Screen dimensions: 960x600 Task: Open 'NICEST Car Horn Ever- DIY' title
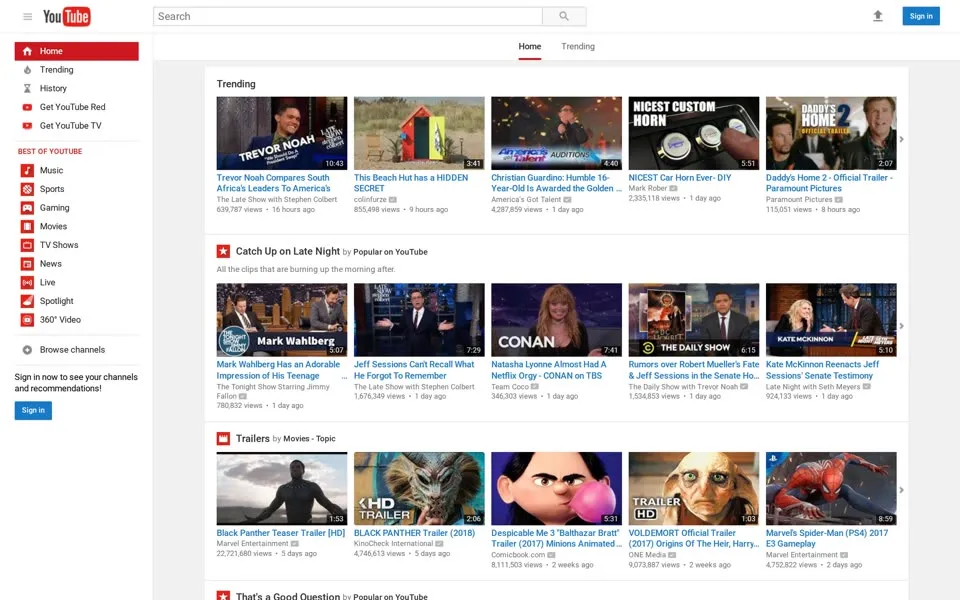(x=680, y=178)
